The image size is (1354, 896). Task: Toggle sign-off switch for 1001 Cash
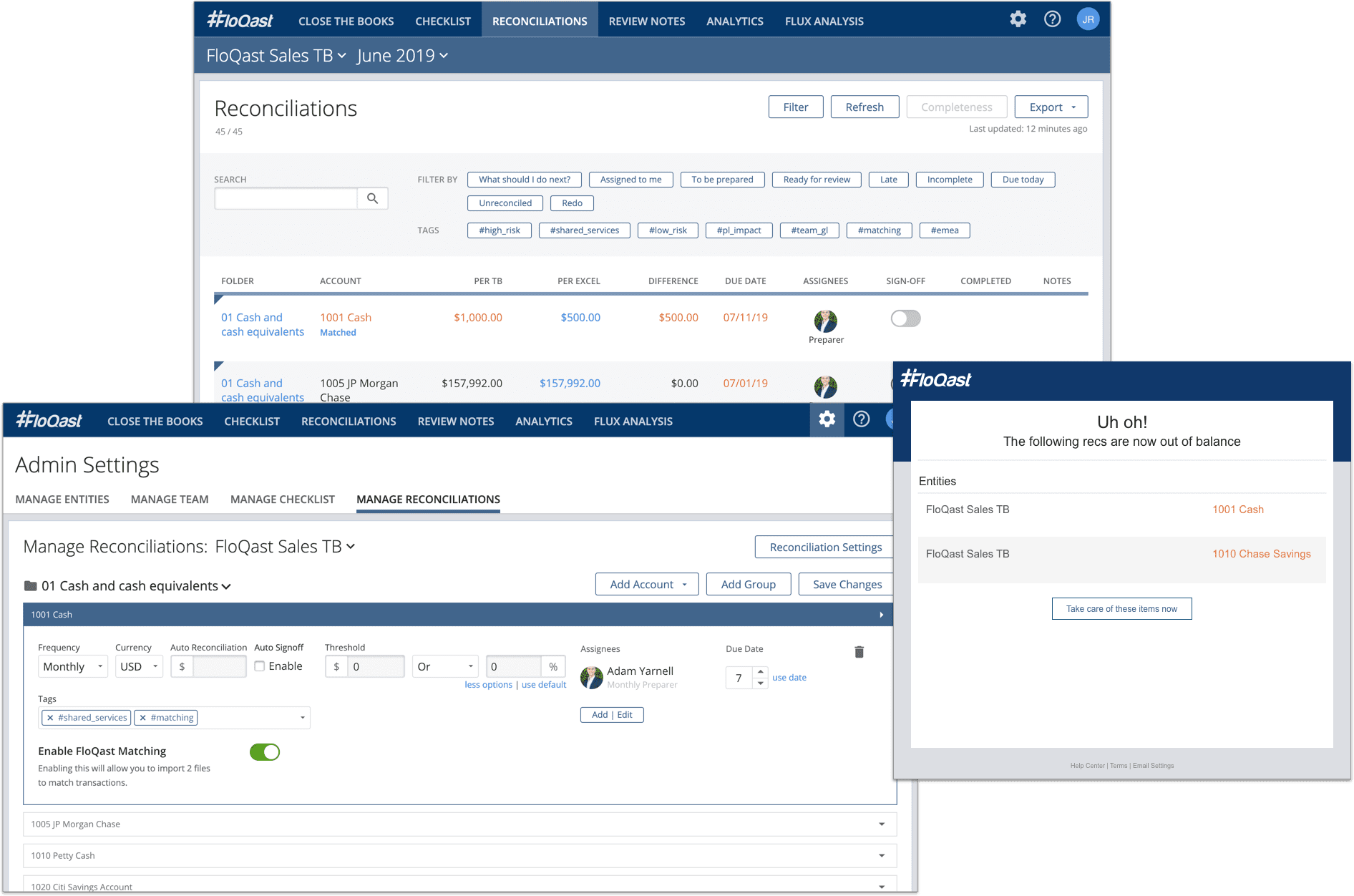tap(905, 318)
